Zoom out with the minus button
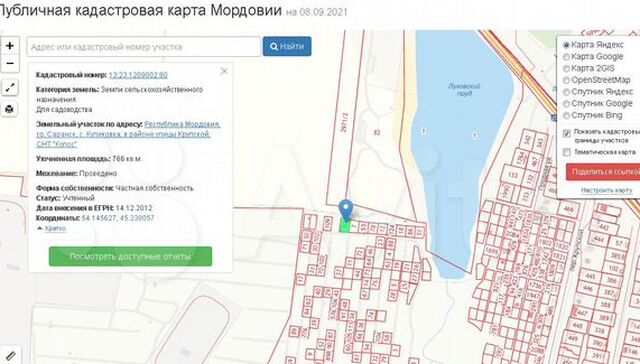Screen dimensions: 640x364 pyautogui.click(x=10, y=64)
